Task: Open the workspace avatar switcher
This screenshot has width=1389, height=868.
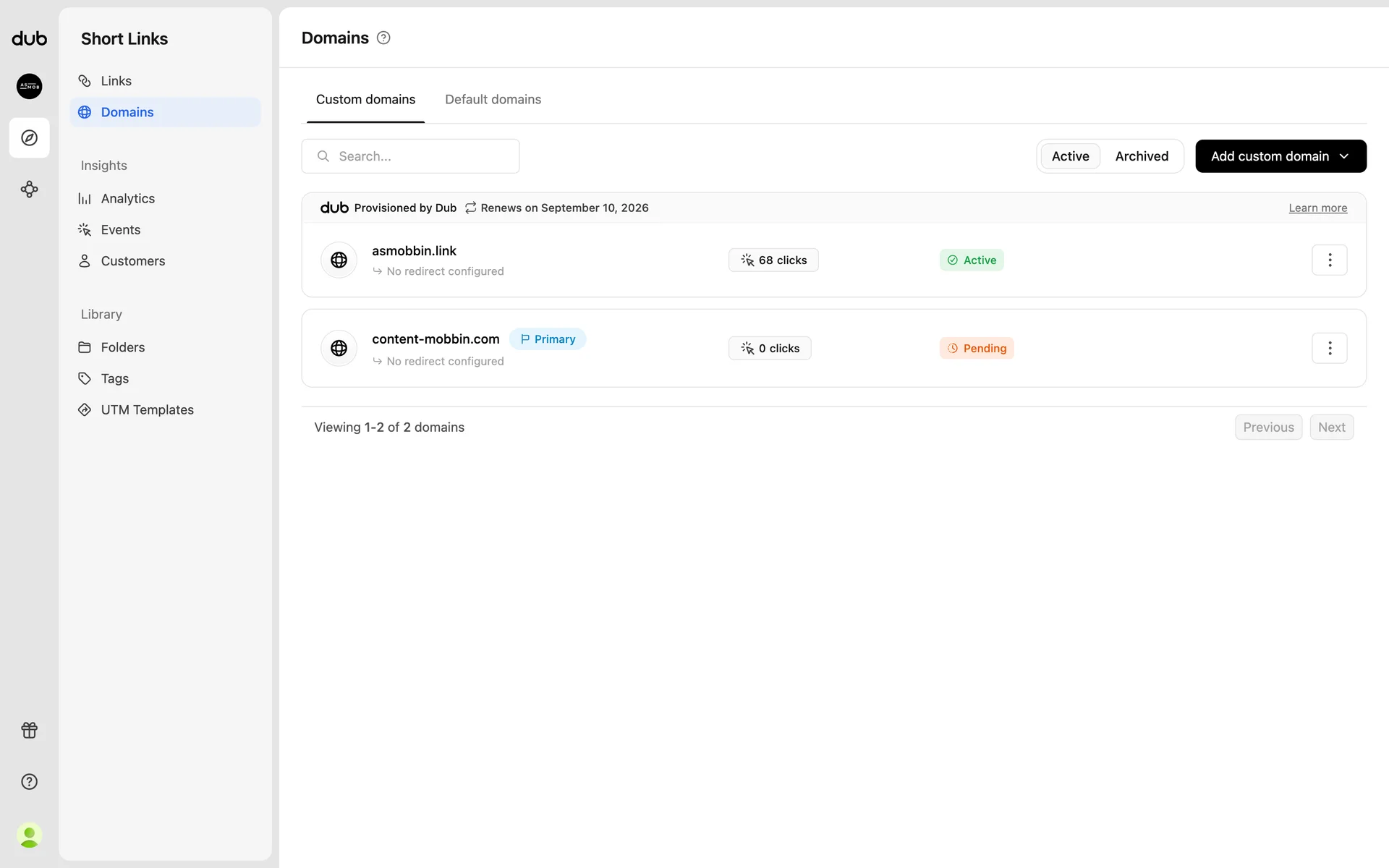Action: point(29,86)
